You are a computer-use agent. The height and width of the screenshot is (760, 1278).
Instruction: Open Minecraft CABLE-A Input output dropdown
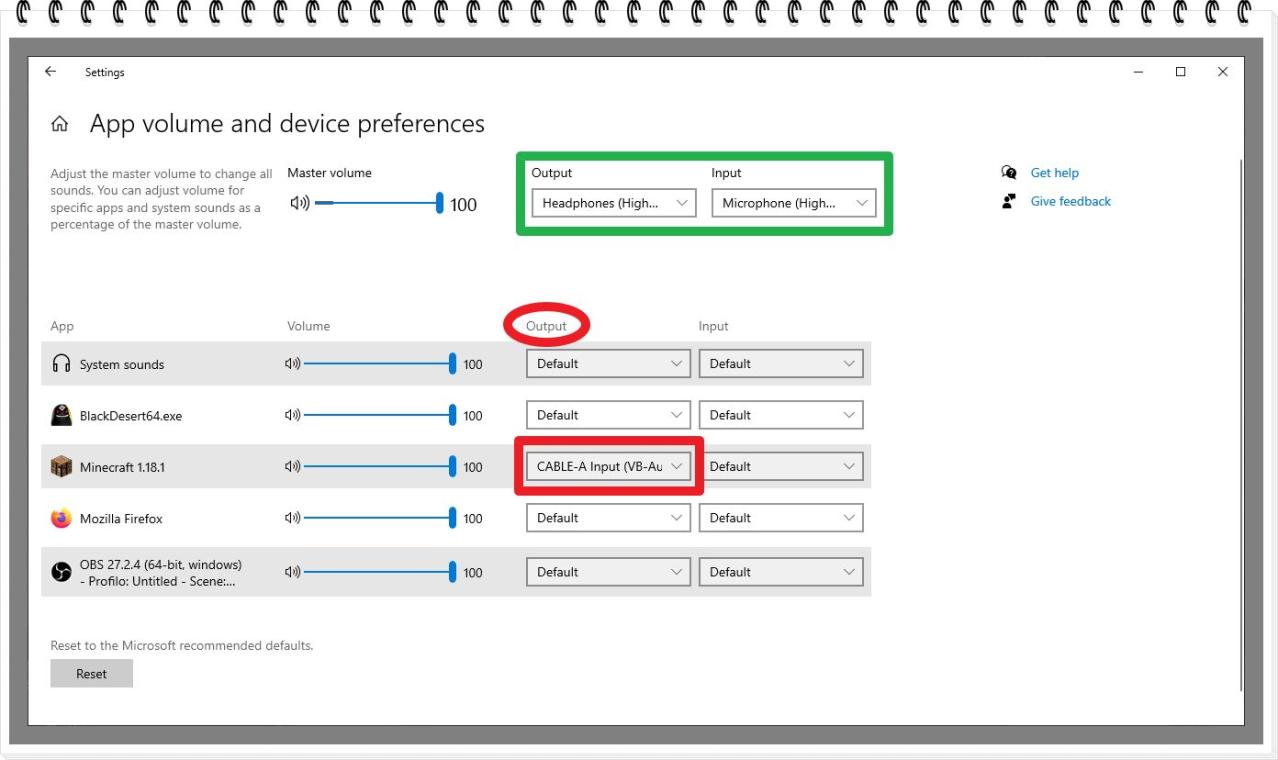608,466
